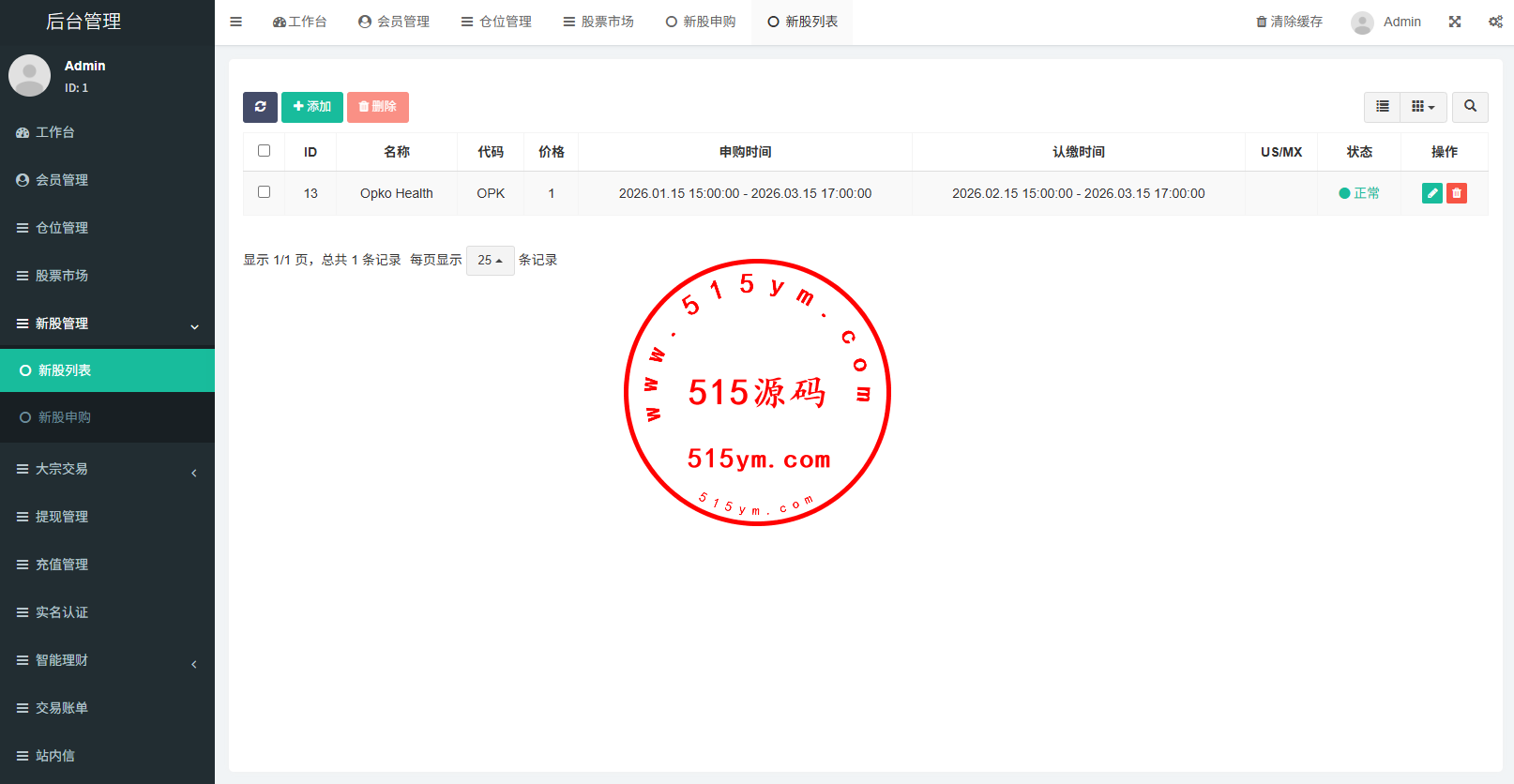The height and width of the screenshot is (784, 1514).
Task: Click the fullscreen icon in top bar
Action: pyautogui.click(x=1455, y=22)
